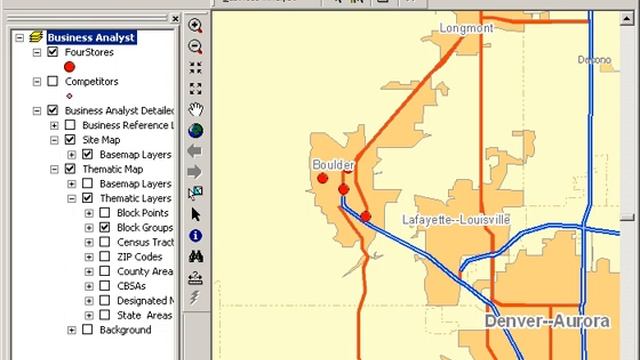
Task: Click the Fixed Zoom Out arrows icon
Action: [x=196, y=89]
